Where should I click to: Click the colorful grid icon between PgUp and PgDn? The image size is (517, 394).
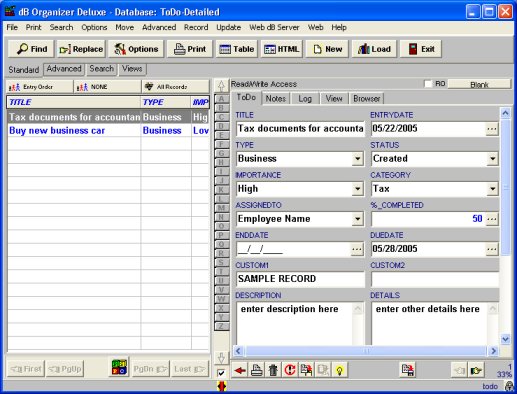119,368
